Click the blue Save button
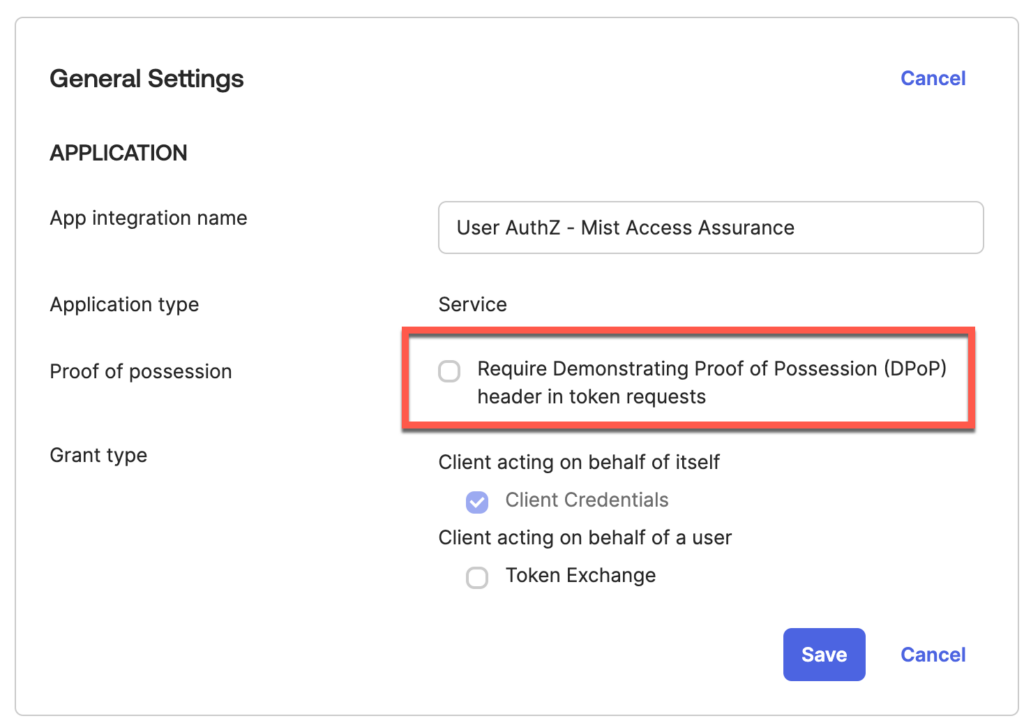The height and width of the screenshot is (723, 1024). [824, 654]
